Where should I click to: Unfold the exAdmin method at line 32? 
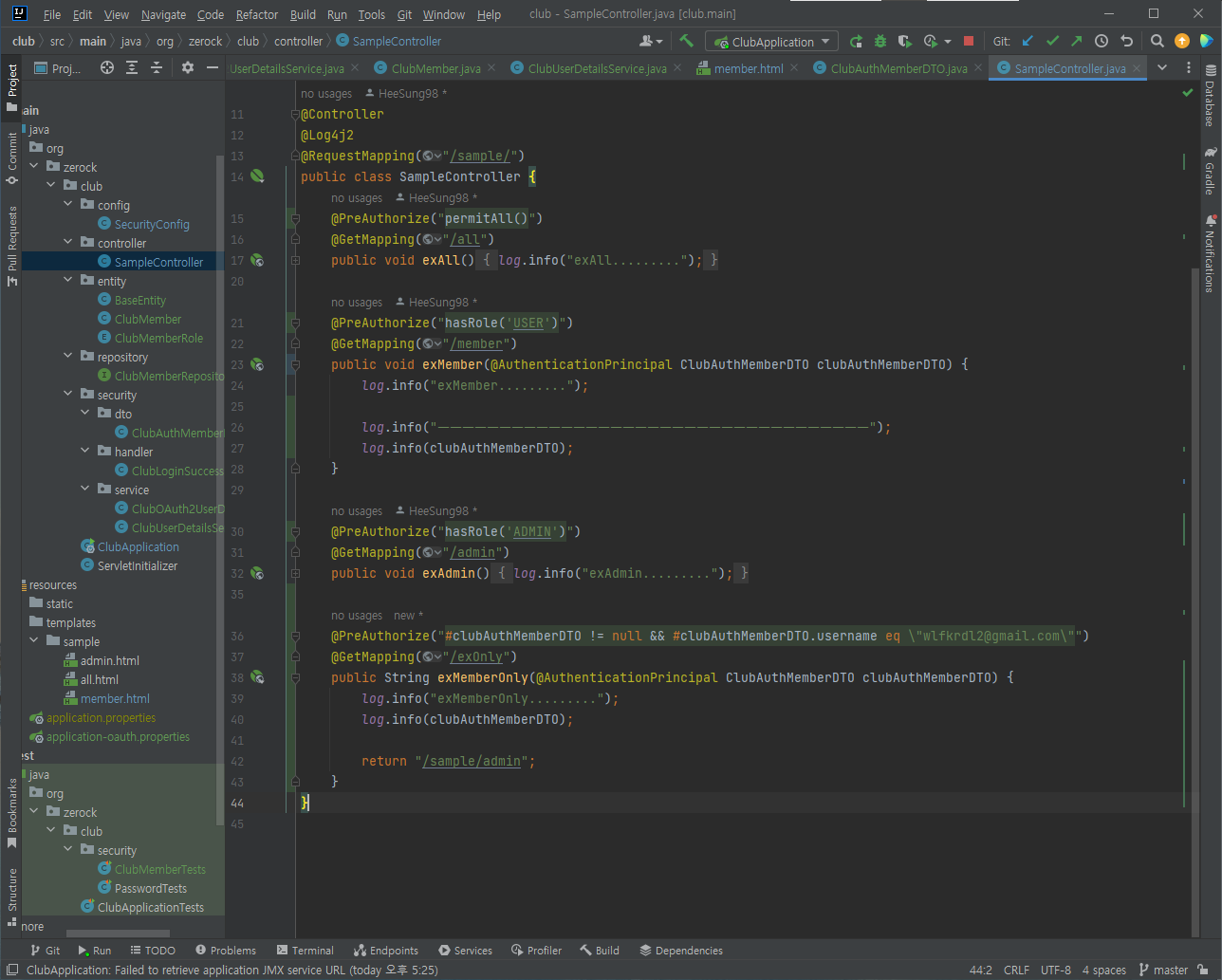pyautogui.click(x=295, y=573)
